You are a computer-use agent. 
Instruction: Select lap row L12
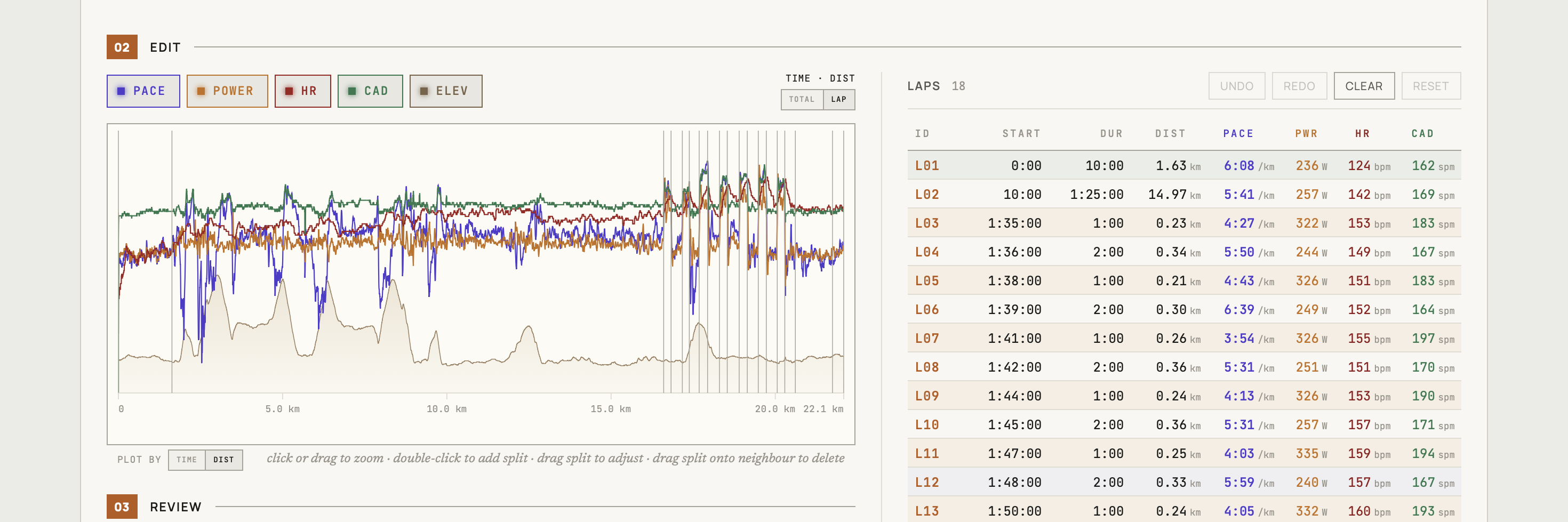point(1184,483)
